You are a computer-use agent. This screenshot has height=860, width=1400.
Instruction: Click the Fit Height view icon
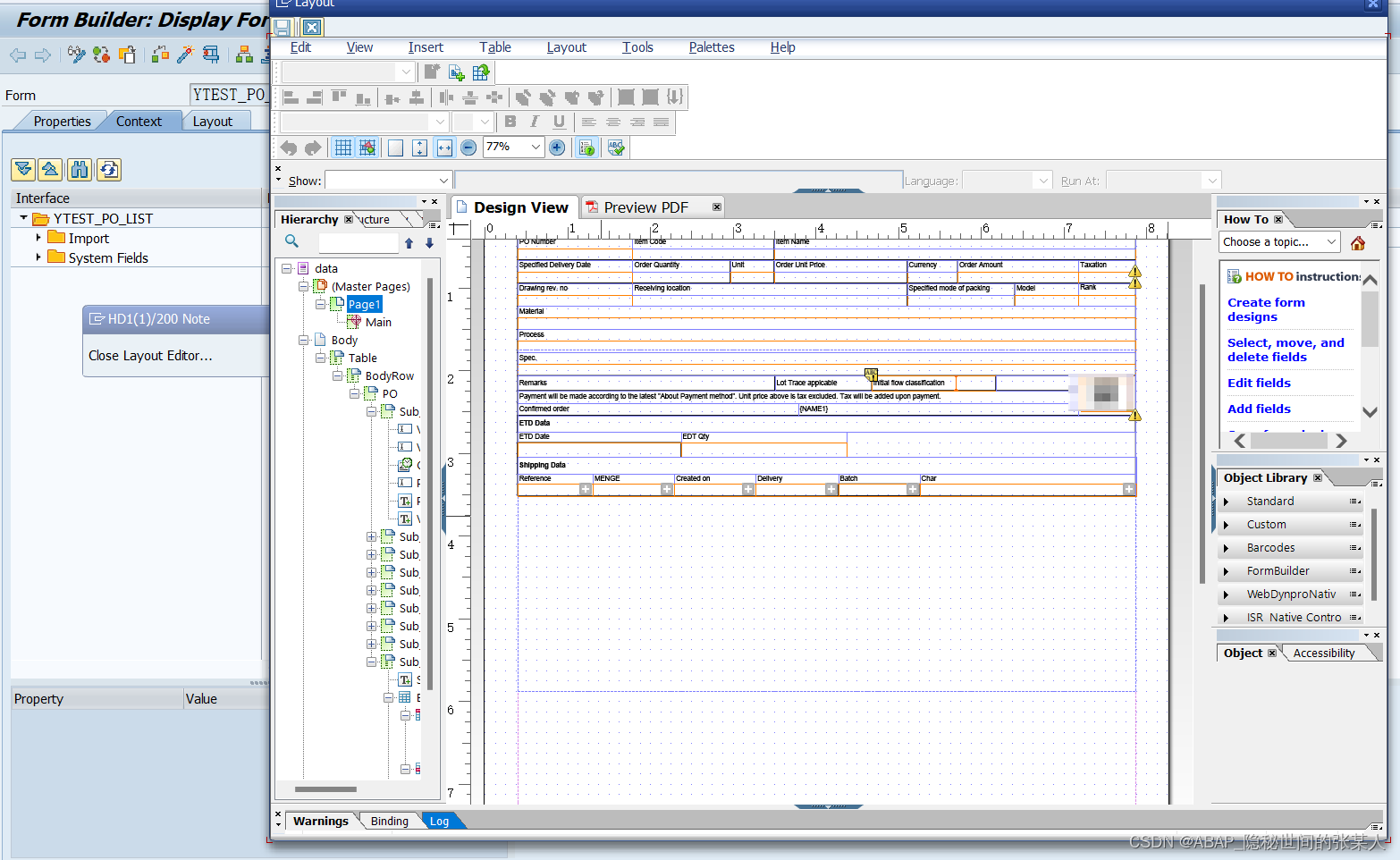point(420,148)
